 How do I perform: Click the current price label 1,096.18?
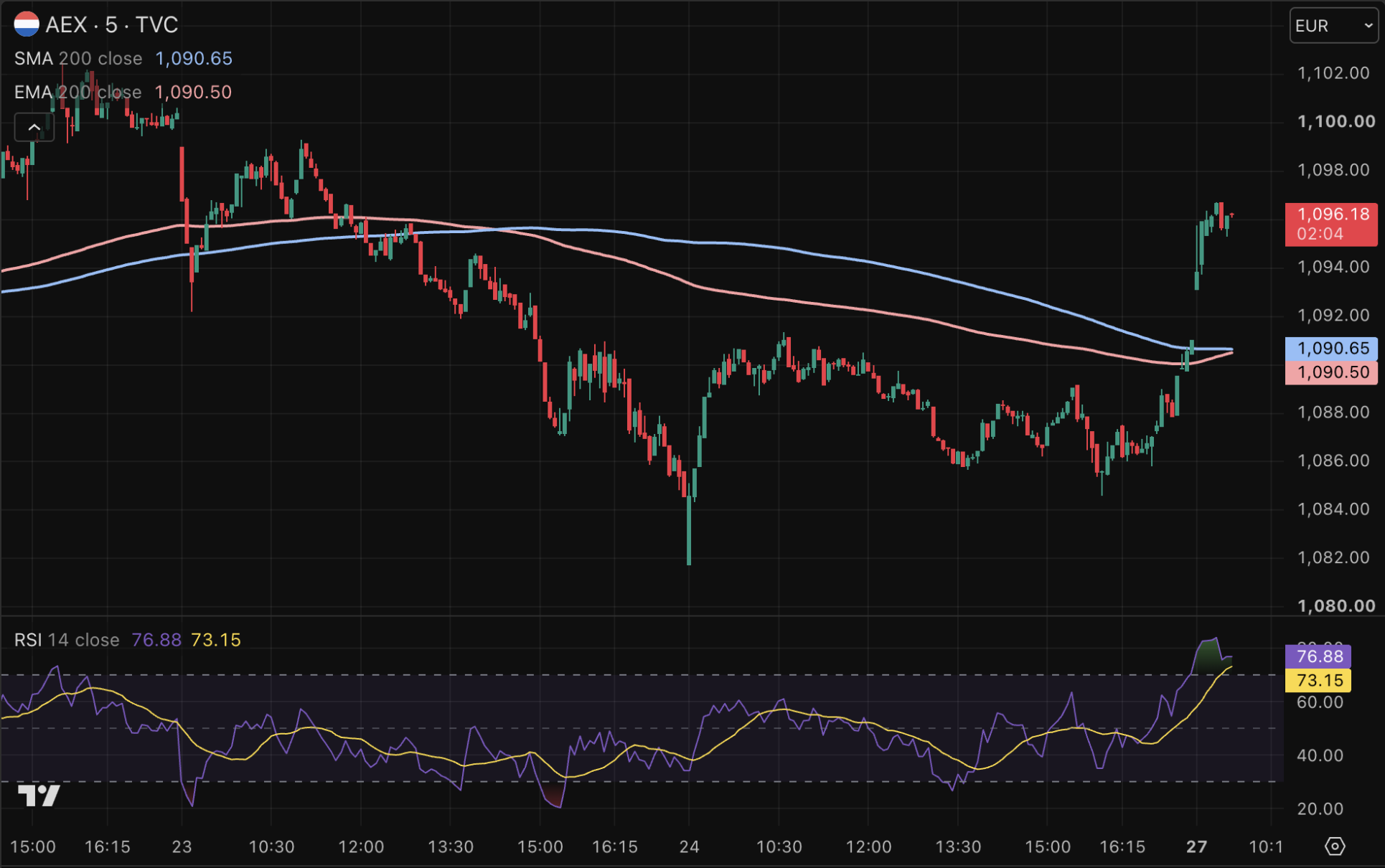[1331, 224]
